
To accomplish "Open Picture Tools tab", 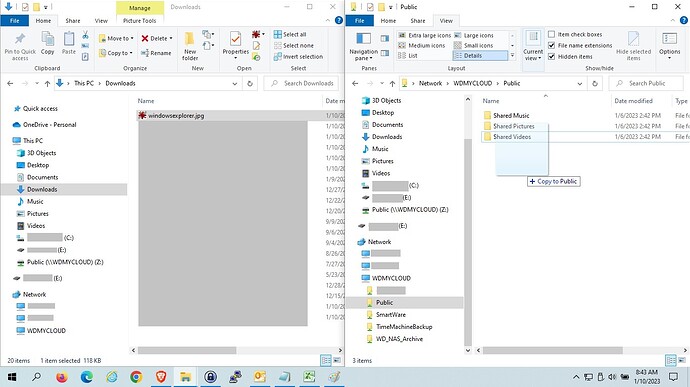I will [139, 20].
